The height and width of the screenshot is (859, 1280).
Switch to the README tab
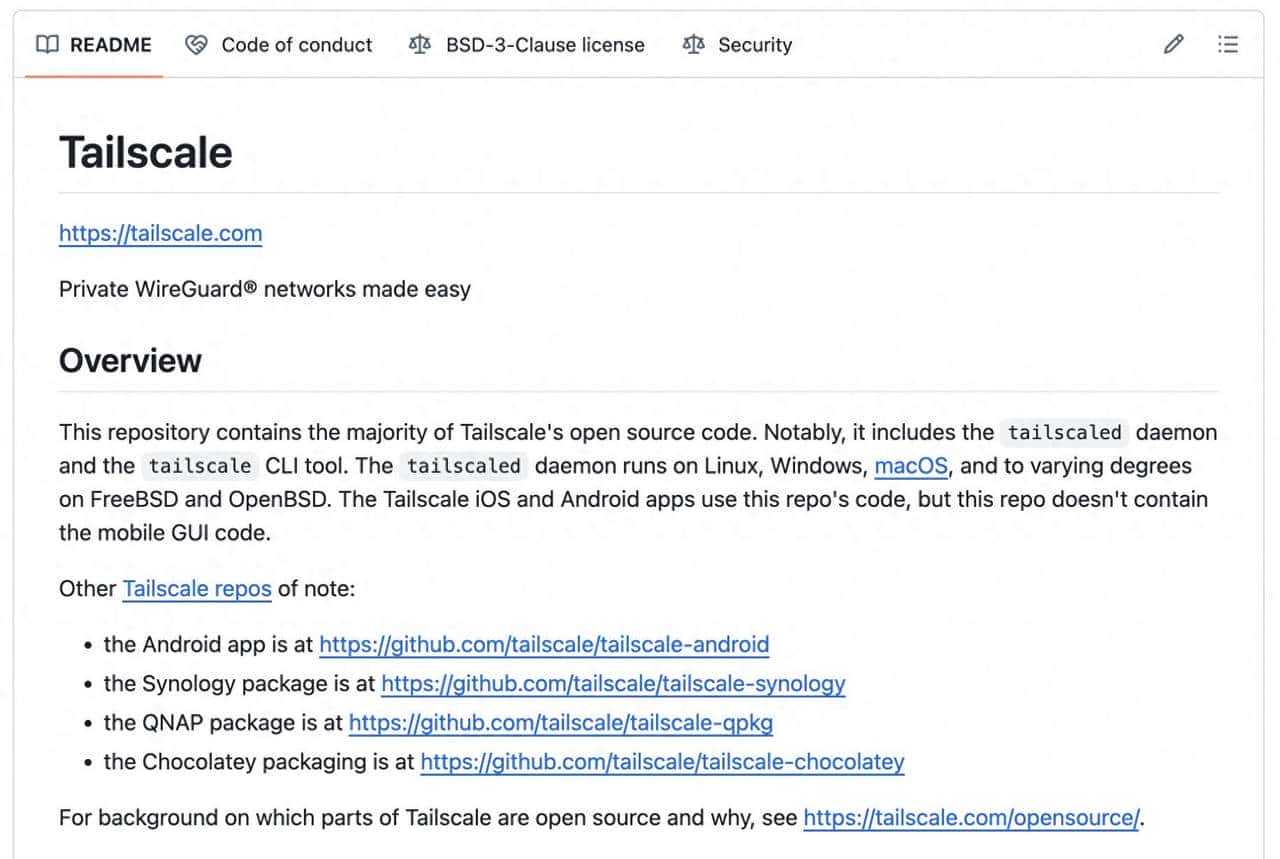[x=110, y=45]
